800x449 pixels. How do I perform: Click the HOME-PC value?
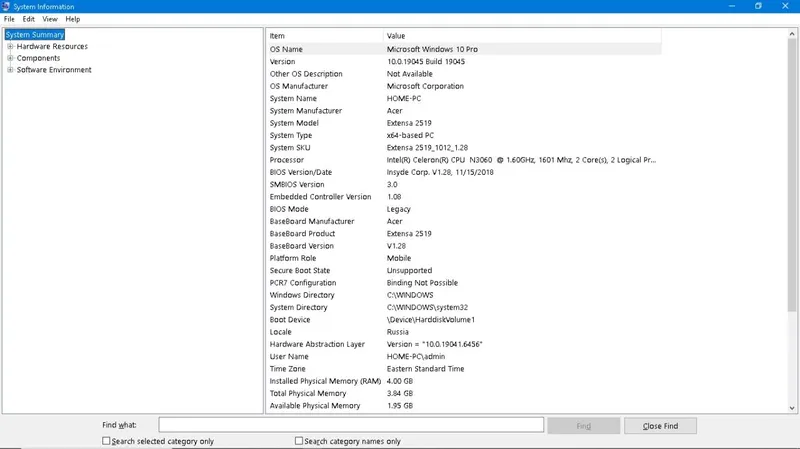pyautogui.click(x=404, y=98)
